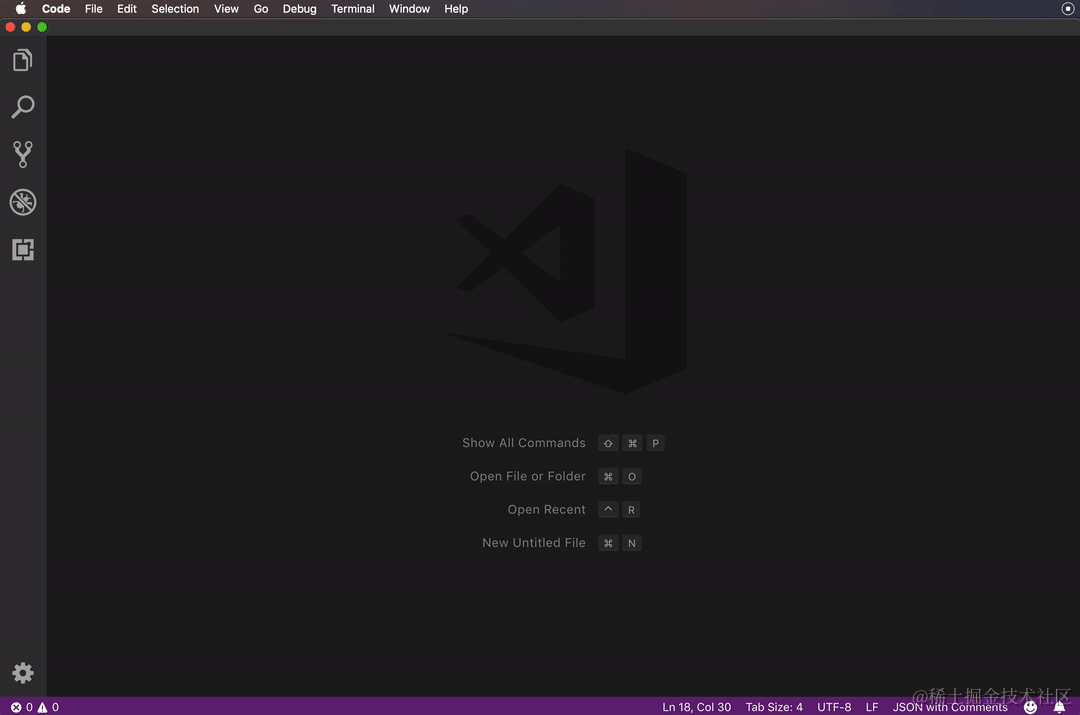Open the Search view magnifier icon
Screen dimensions: 1080x715
(23, 107)
